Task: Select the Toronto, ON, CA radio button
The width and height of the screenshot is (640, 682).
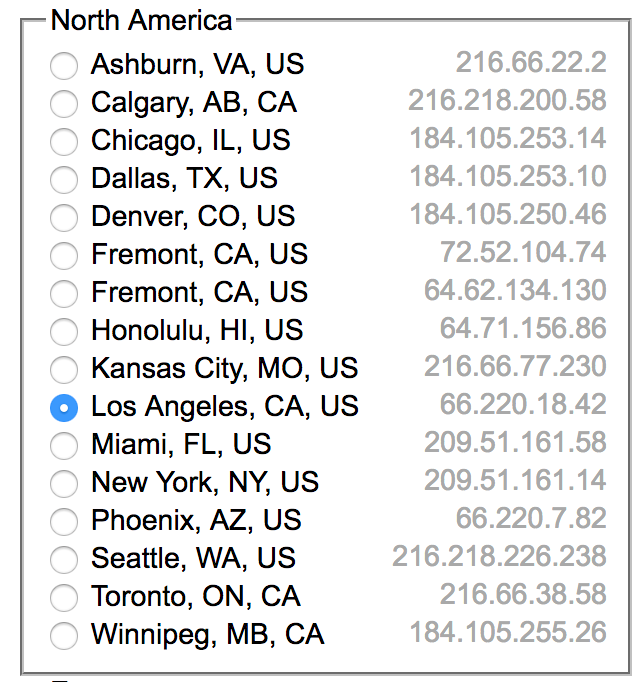Action: [64, 598]
